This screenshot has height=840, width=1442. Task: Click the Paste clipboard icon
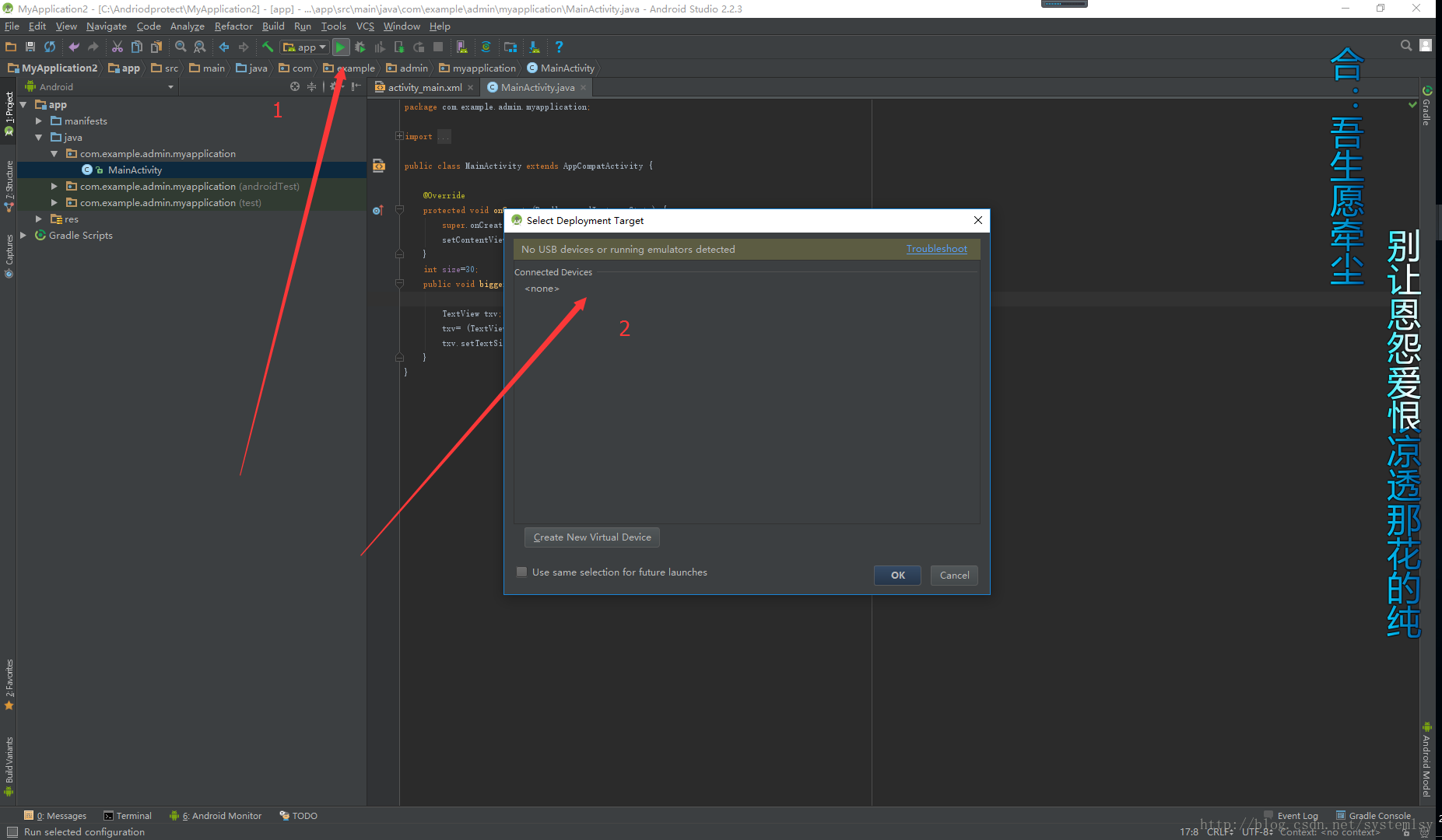[156, 47]
